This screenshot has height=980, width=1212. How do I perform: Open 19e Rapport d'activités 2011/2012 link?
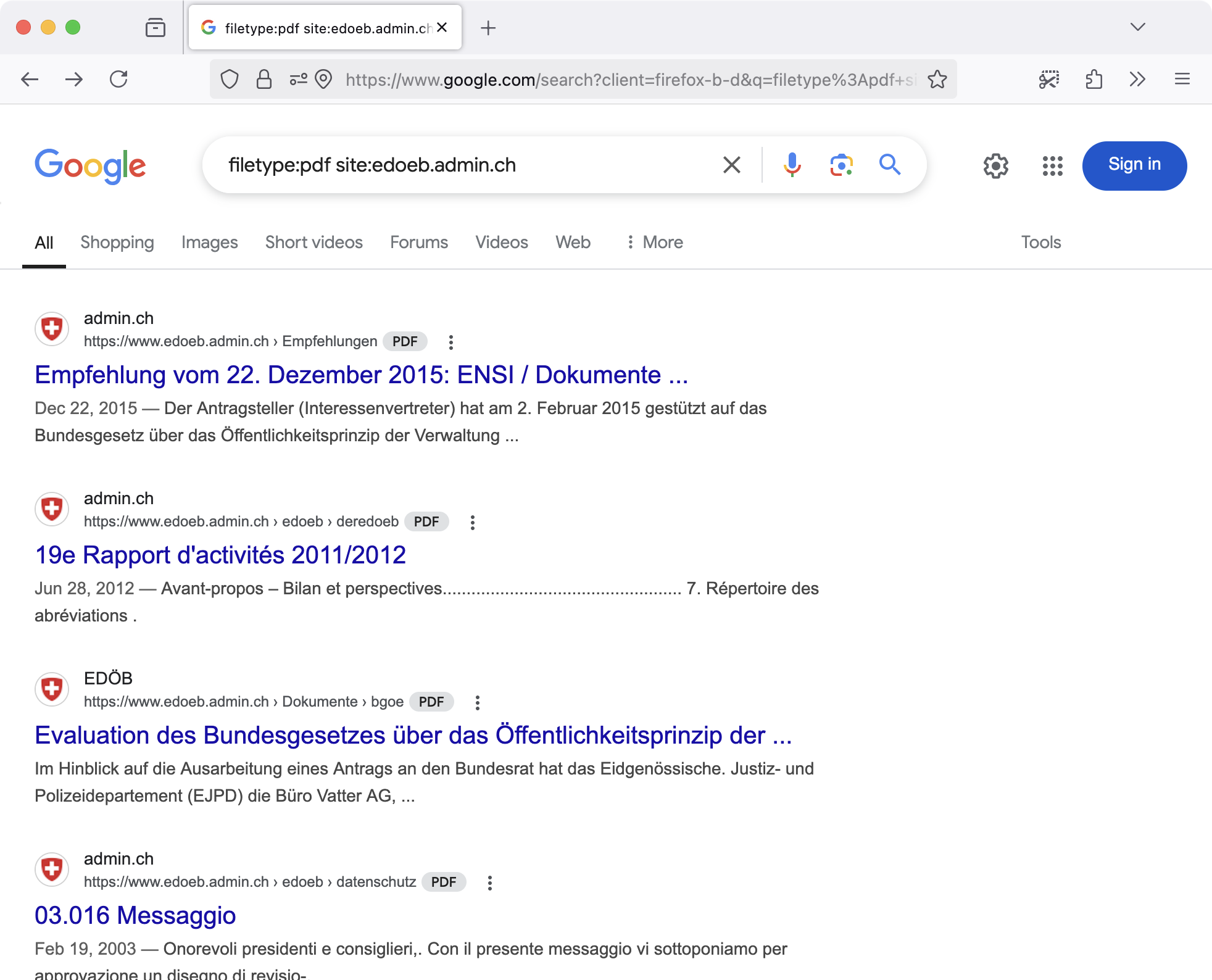220,555
